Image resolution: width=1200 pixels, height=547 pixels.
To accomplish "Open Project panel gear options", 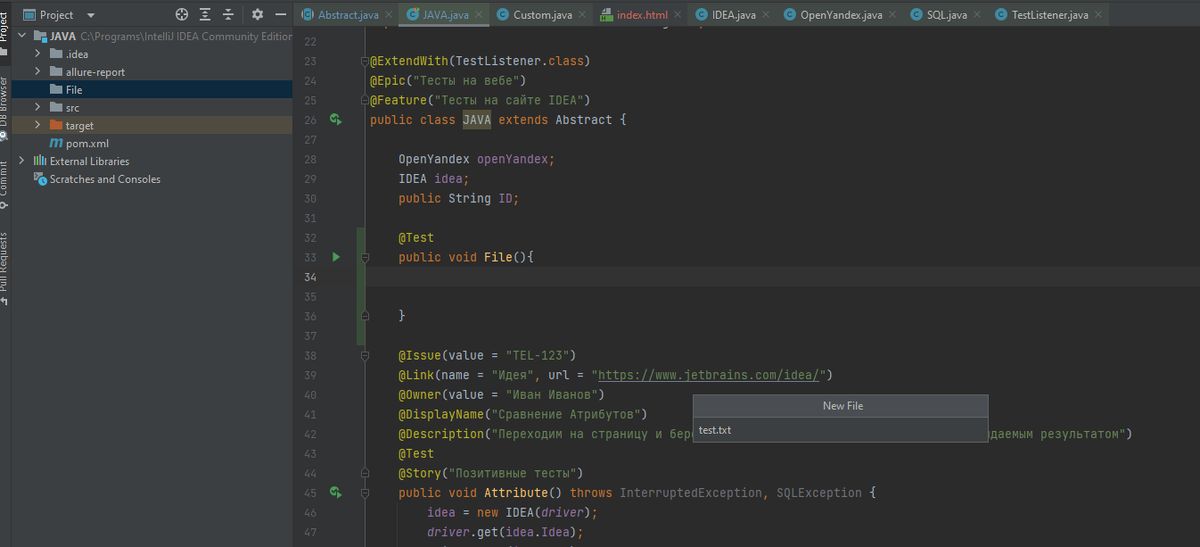I will click(257, 15).
